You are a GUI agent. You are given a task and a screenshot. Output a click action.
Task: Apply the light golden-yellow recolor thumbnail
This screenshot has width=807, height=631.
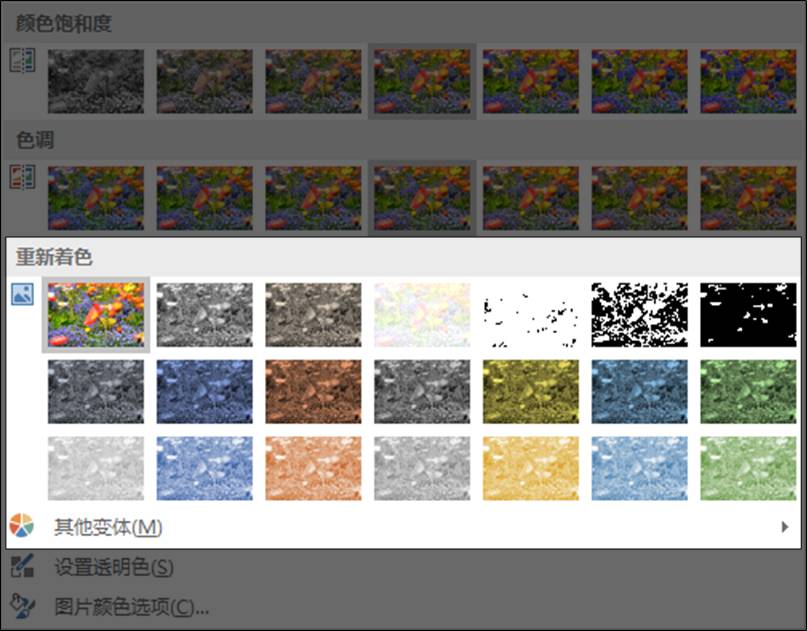(x=531, y=468)
